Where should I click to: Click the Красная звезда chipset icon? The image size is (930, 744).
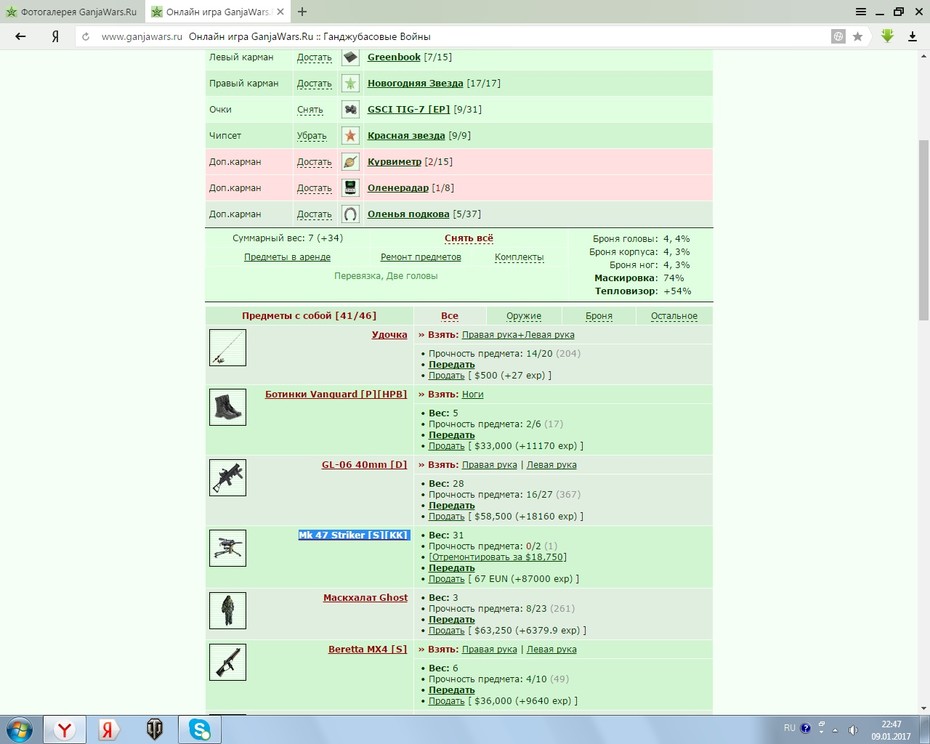[x=351, y=136]
